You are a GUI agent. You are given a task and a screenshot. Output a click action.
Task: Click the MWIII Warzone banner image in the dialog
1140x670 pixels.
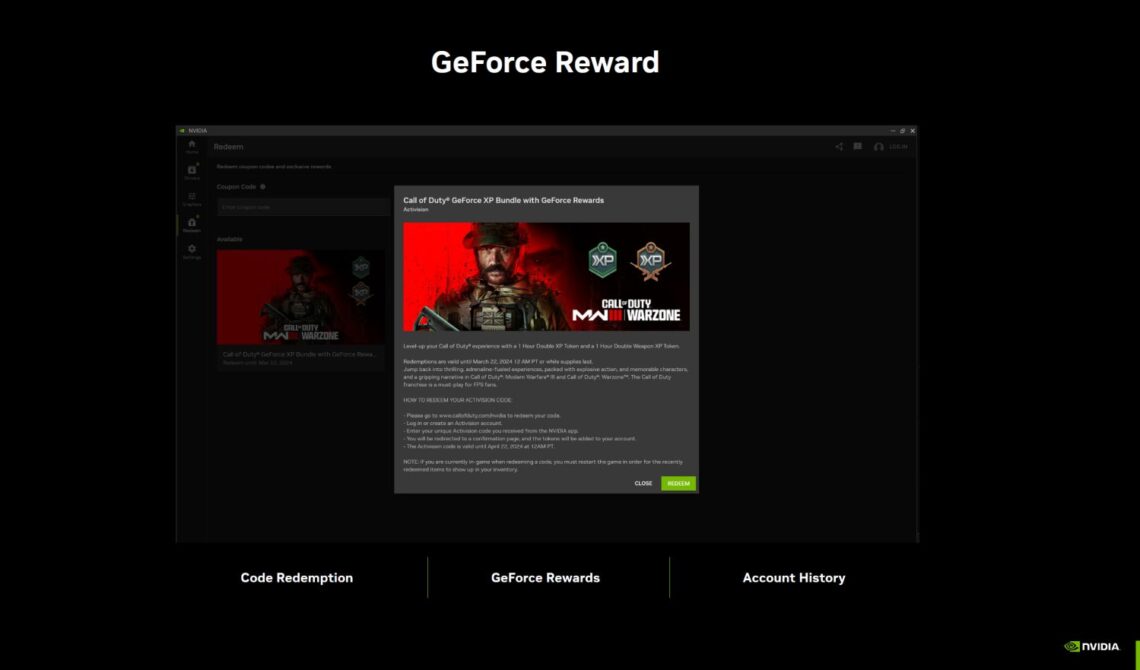coord(545,277)
